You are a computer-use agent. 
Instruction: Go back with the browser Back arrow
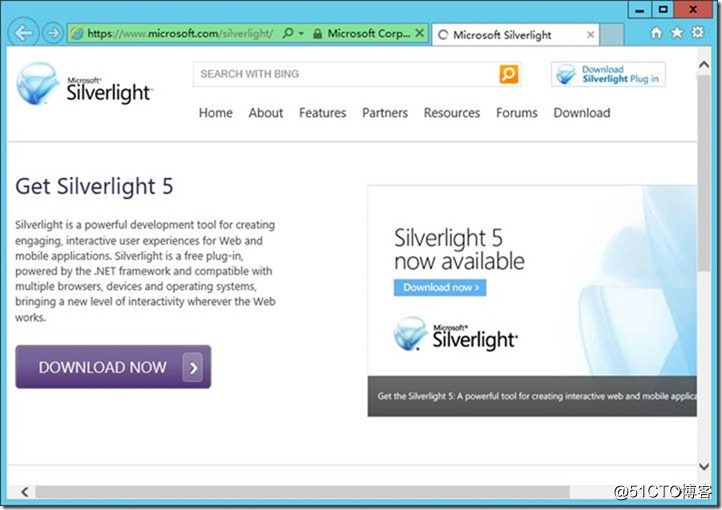(23, 33)
